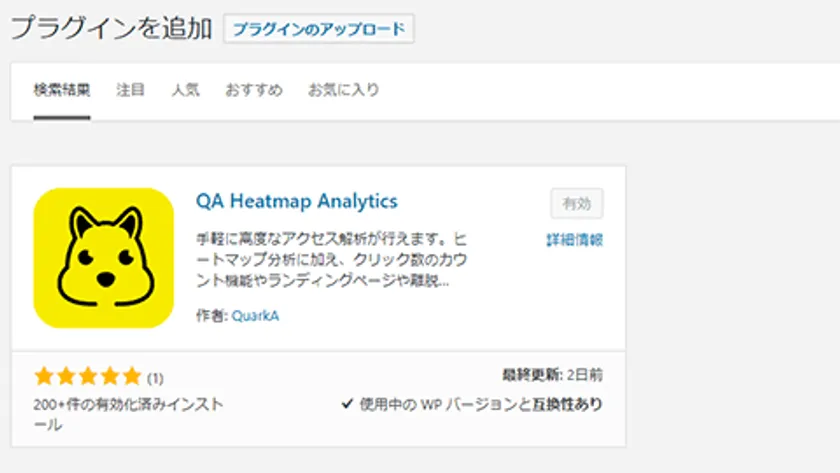
Task: Click the fifth rating star
Action: point(131,377)
